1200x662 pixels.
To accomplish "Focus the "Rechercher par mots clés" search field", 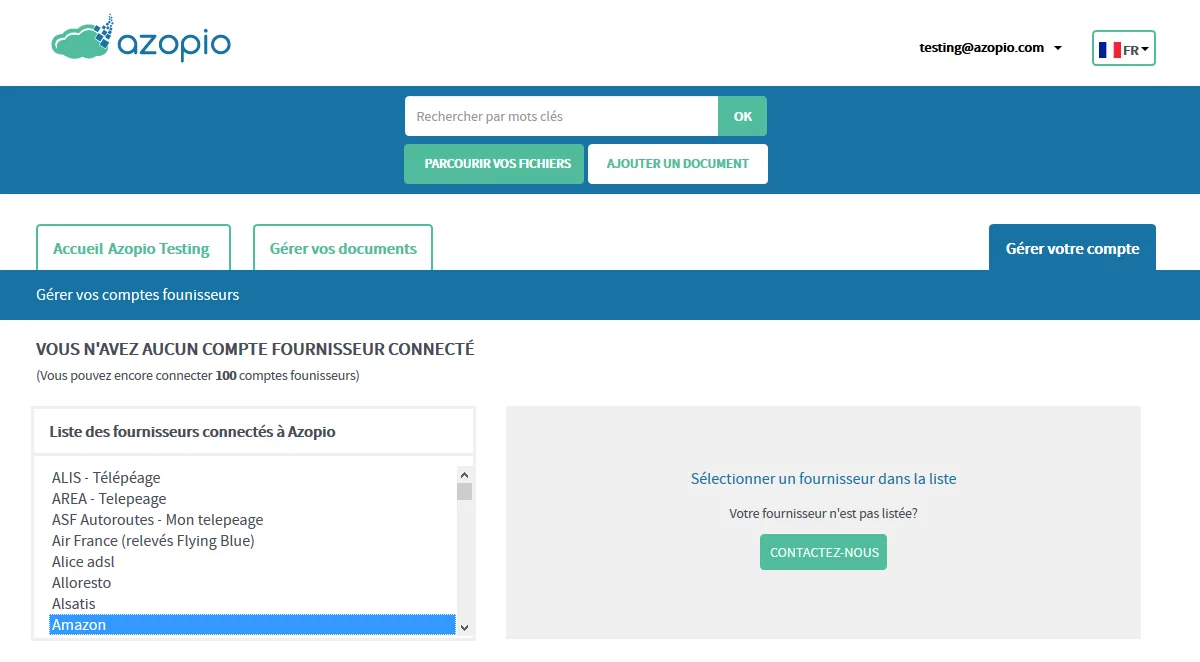I will pos(561,116).
